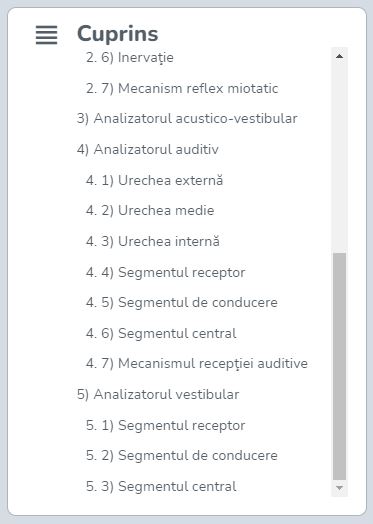Click the scrollbar down arrow

[x=339, y=488]
